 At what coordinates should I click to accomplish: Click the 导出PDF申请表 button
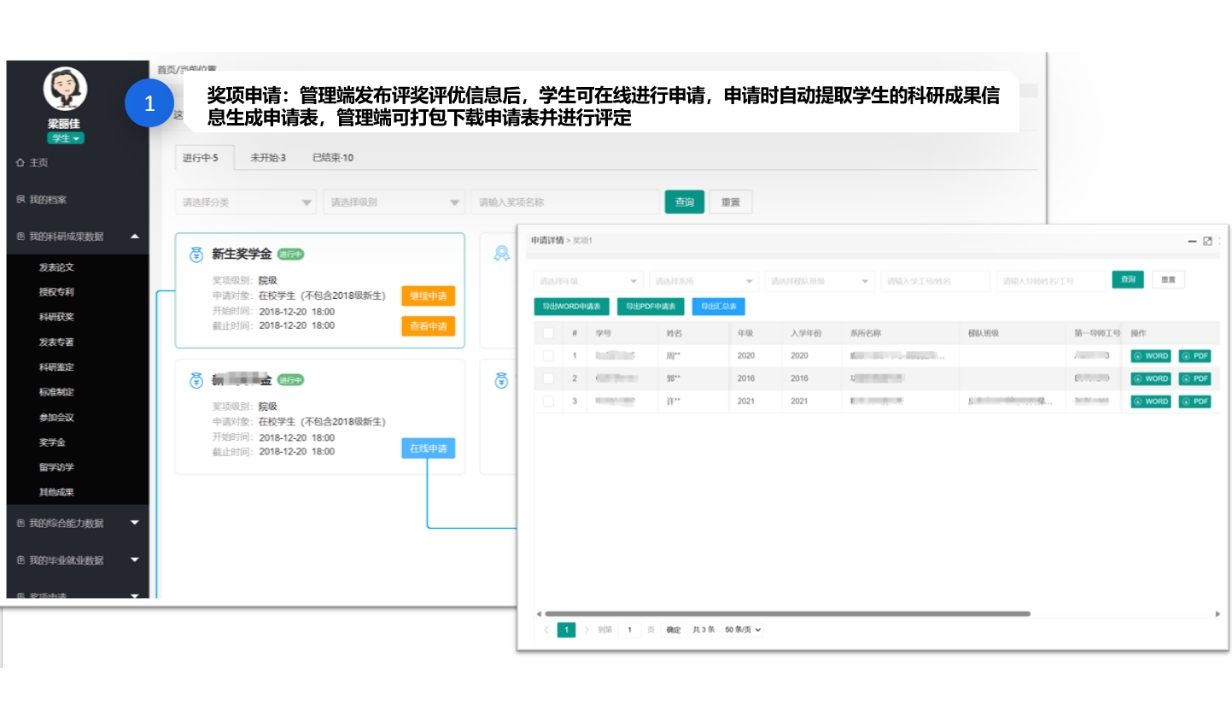[651, 307]
